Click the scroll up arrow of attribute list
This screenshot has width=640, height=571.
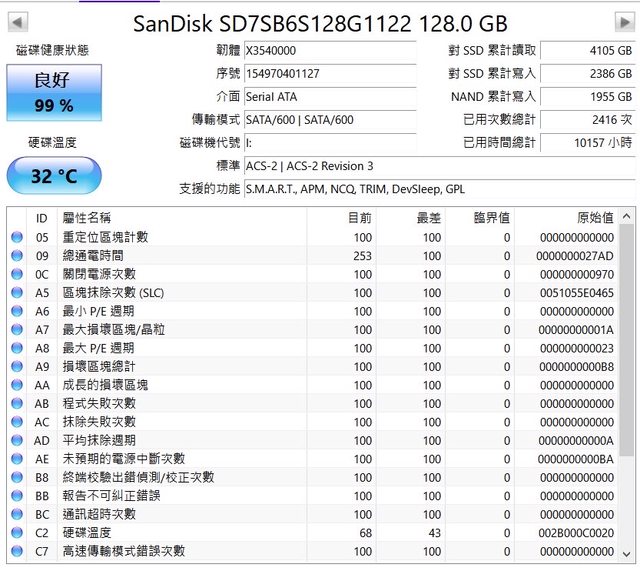tap(626, 216)
